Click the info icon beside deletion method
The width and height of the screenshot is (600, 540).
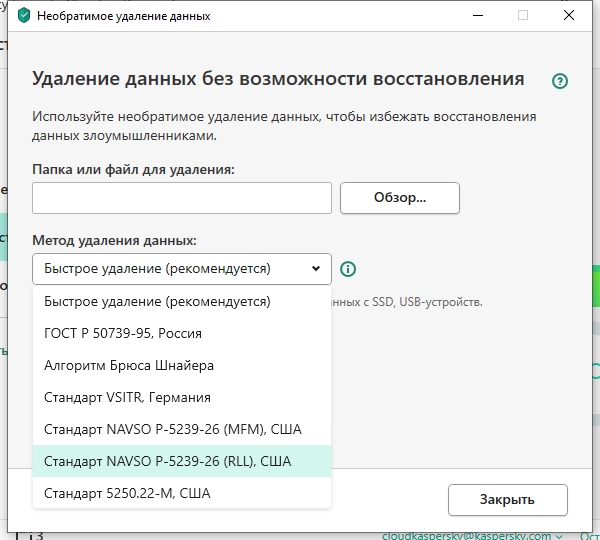tap(347, 269)
